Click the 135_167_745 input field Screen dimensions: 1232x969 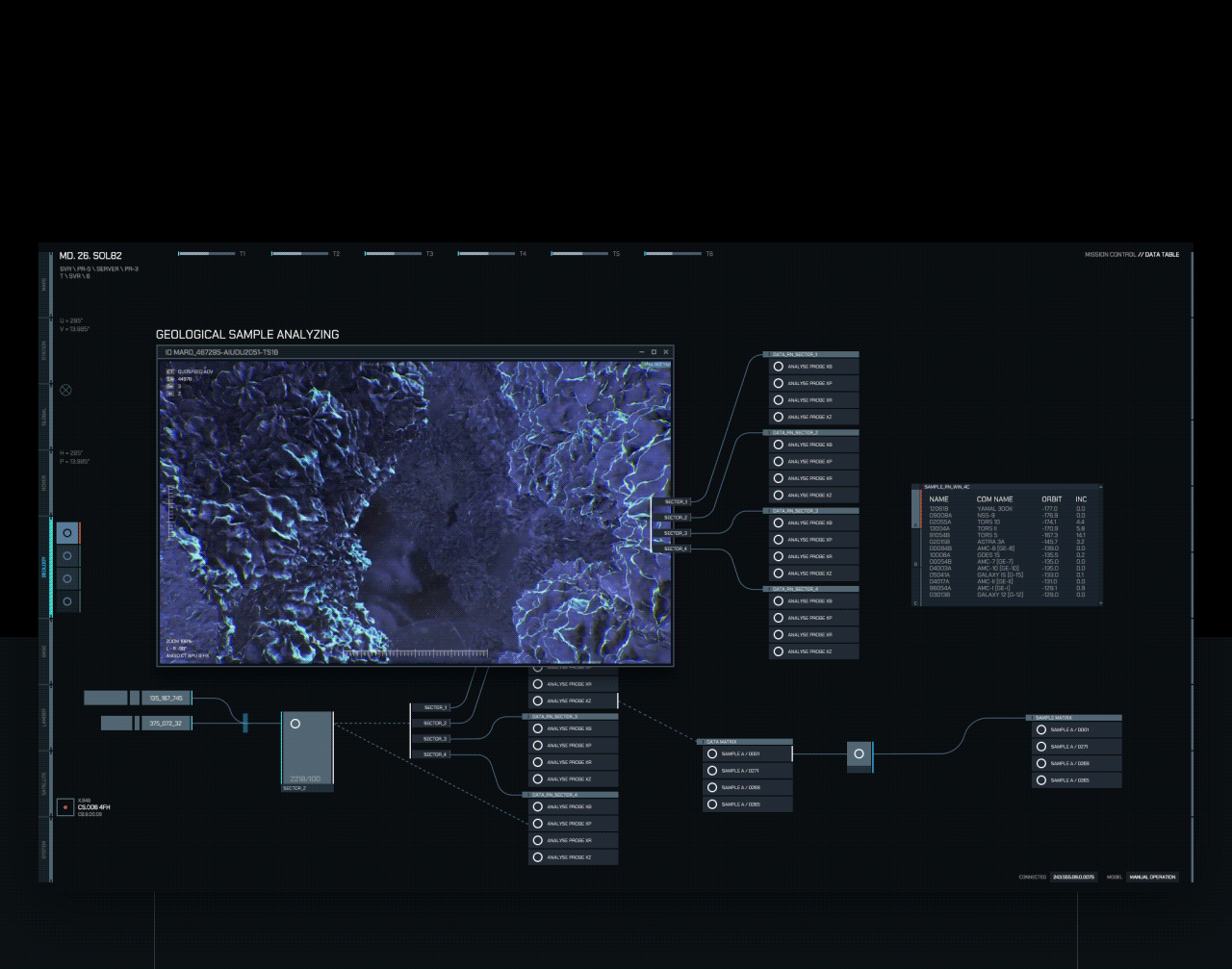(x=167, y=699)
